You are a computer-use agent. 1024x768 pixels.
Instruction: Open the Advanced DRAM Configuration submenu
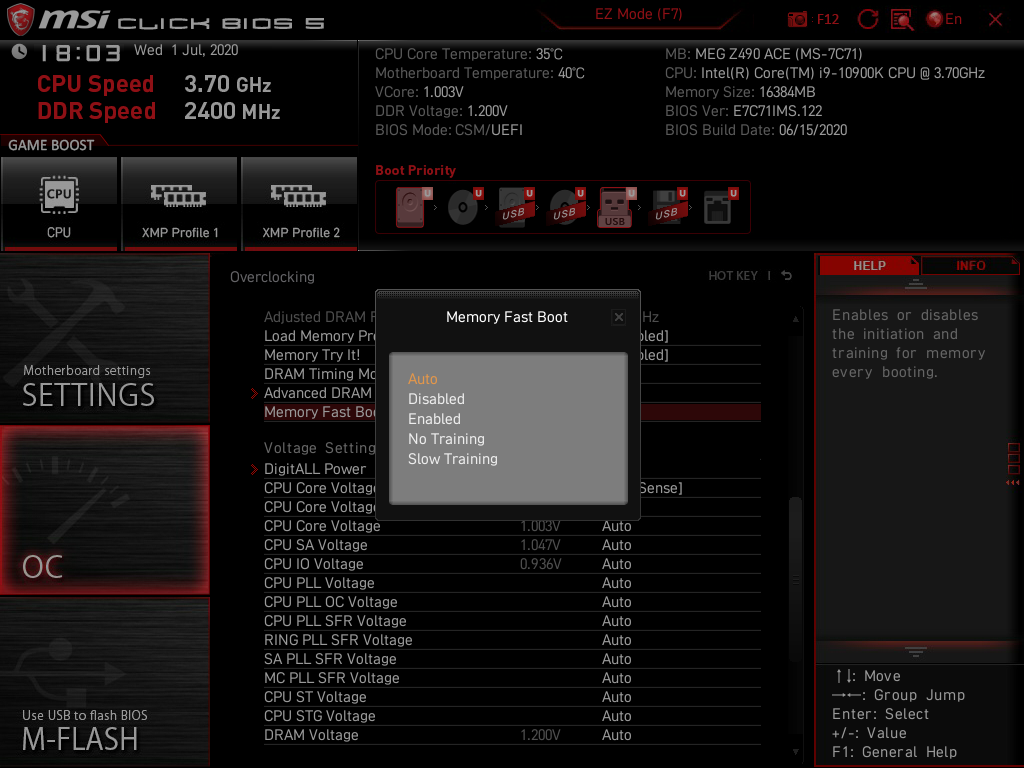coord(318,393)
